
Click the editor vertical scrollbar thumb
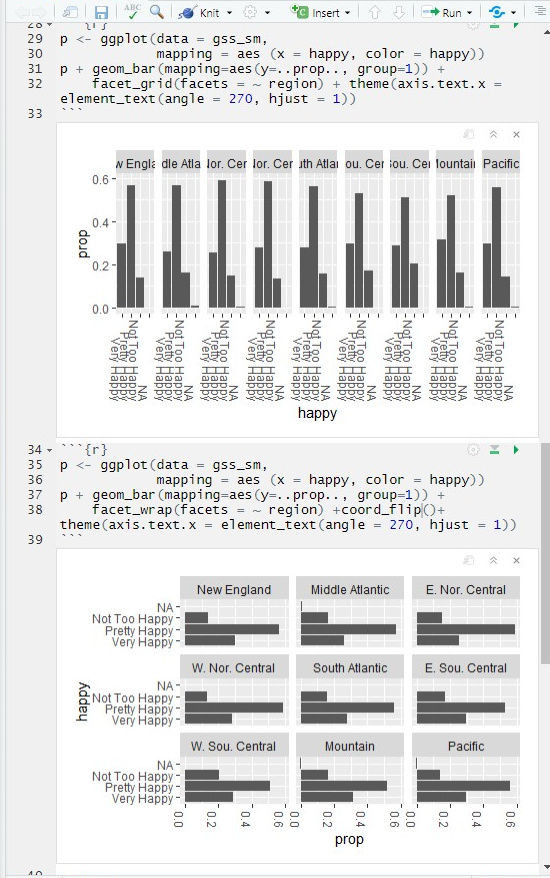pyautogui.click(x=546, y=552)
